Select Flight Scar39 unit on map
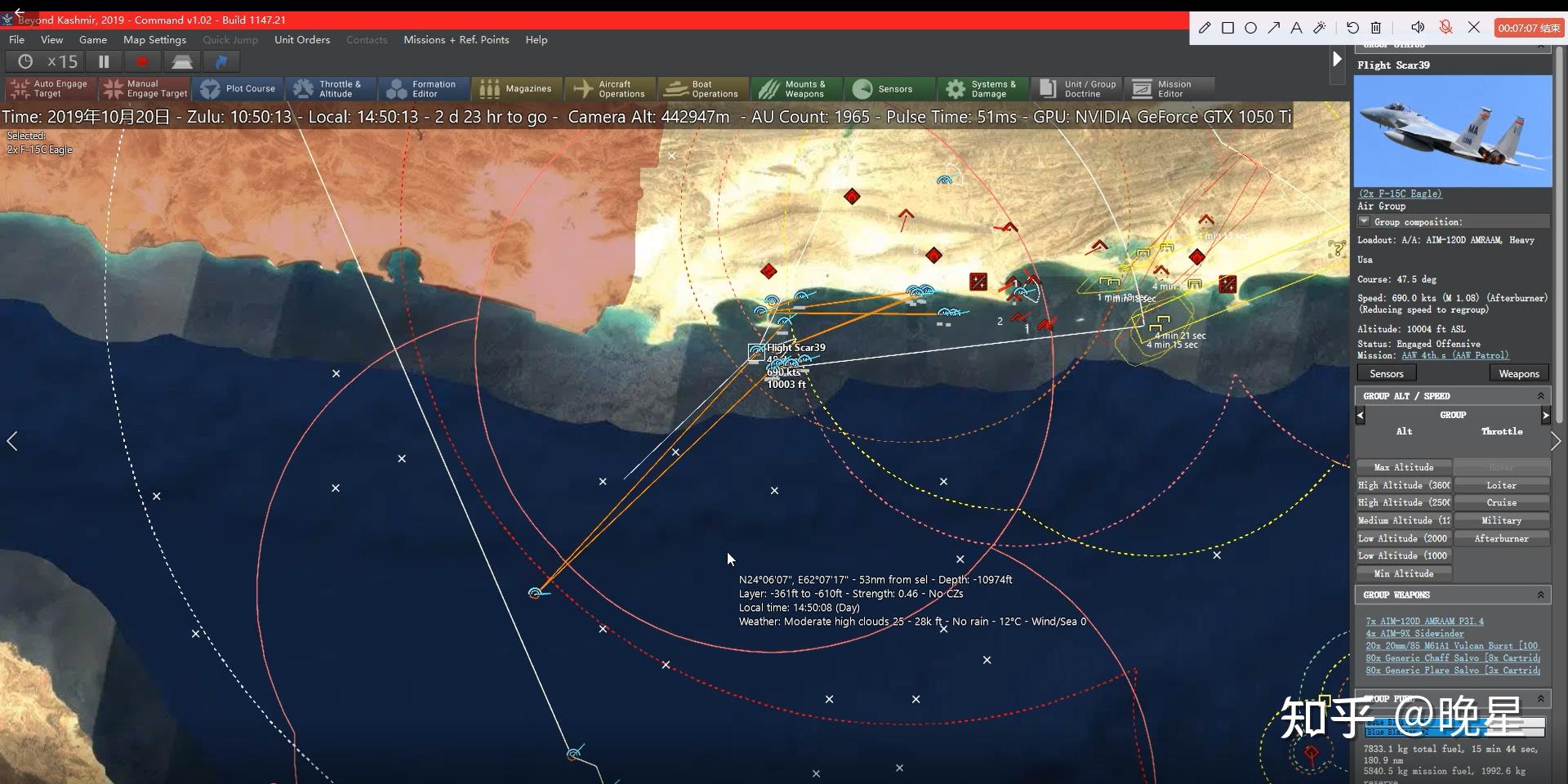The width and height of the screenshot is (1568, 784). tap(757, 353)
